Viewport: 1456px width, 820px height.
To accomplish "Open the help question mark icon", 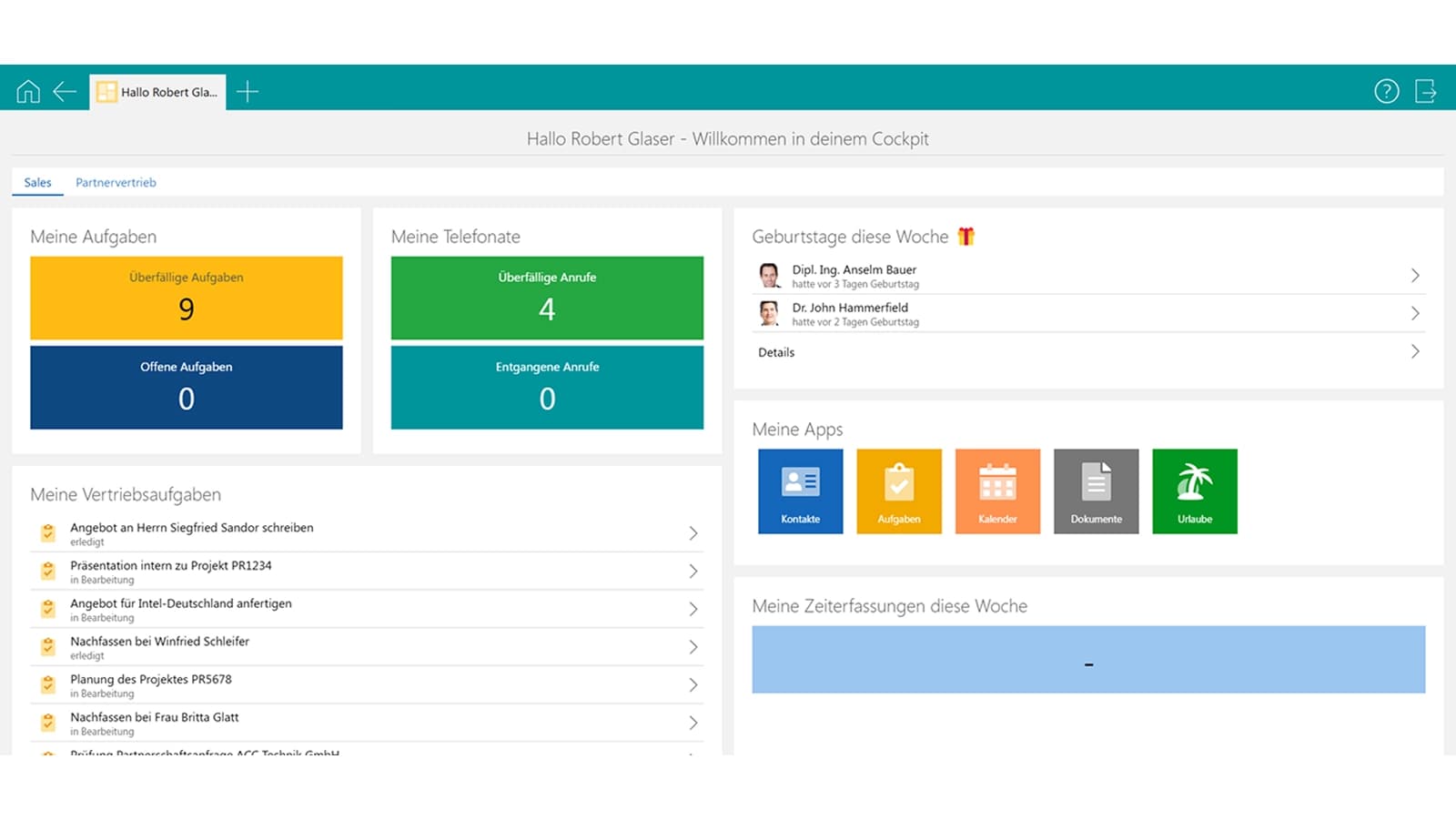I will (1386, 92).
